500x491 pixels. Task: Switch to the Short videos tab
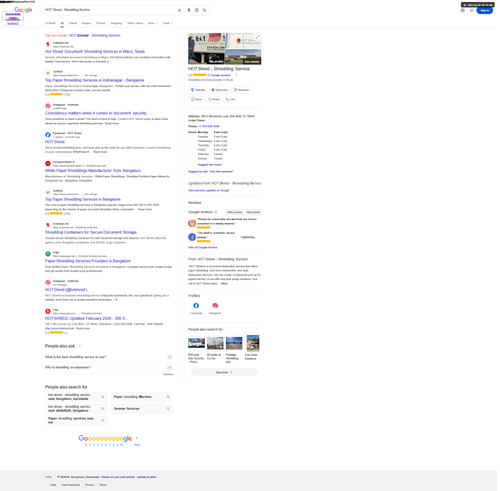tap(135, 23)
